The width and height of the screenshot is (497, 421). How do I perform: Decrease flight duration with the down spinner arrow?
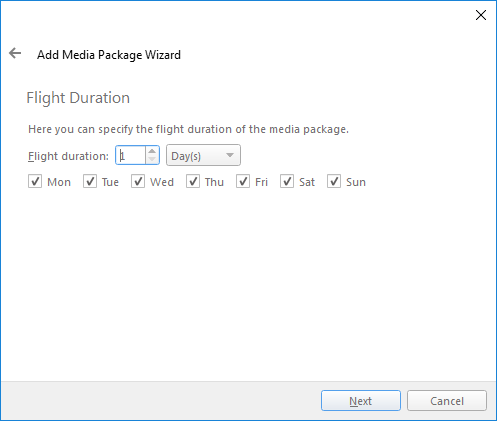point(152,159)
